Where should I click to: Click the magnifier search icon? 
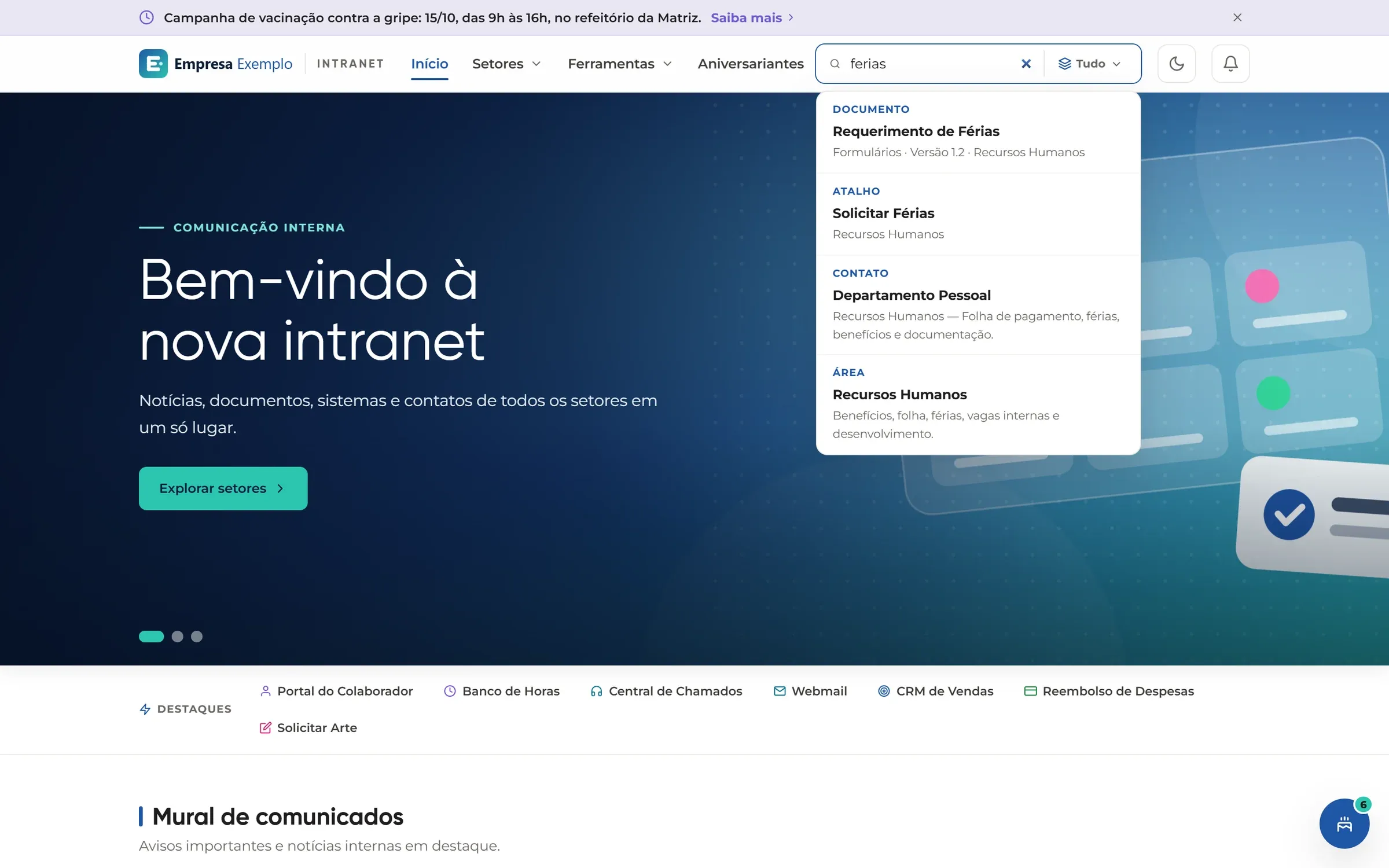click(x=835, y=64)
